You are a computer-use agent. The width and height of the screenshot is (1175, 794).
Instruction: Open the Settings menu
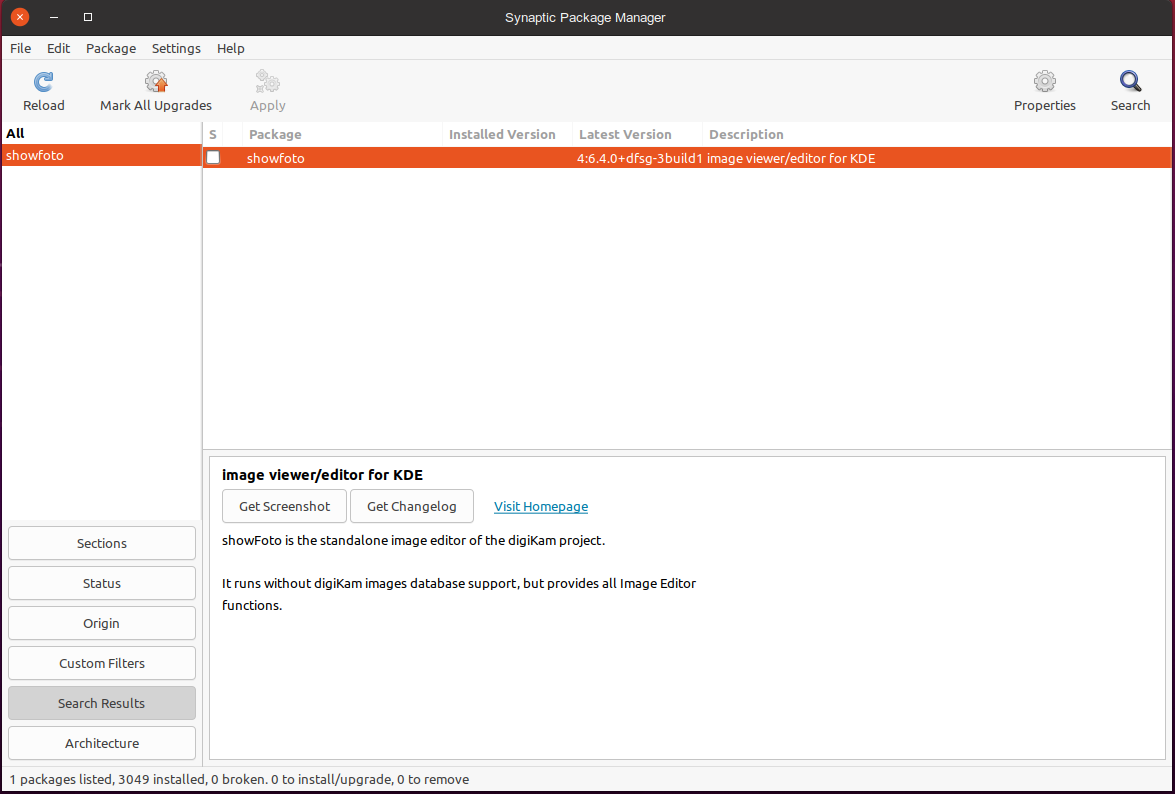[176, 48]
